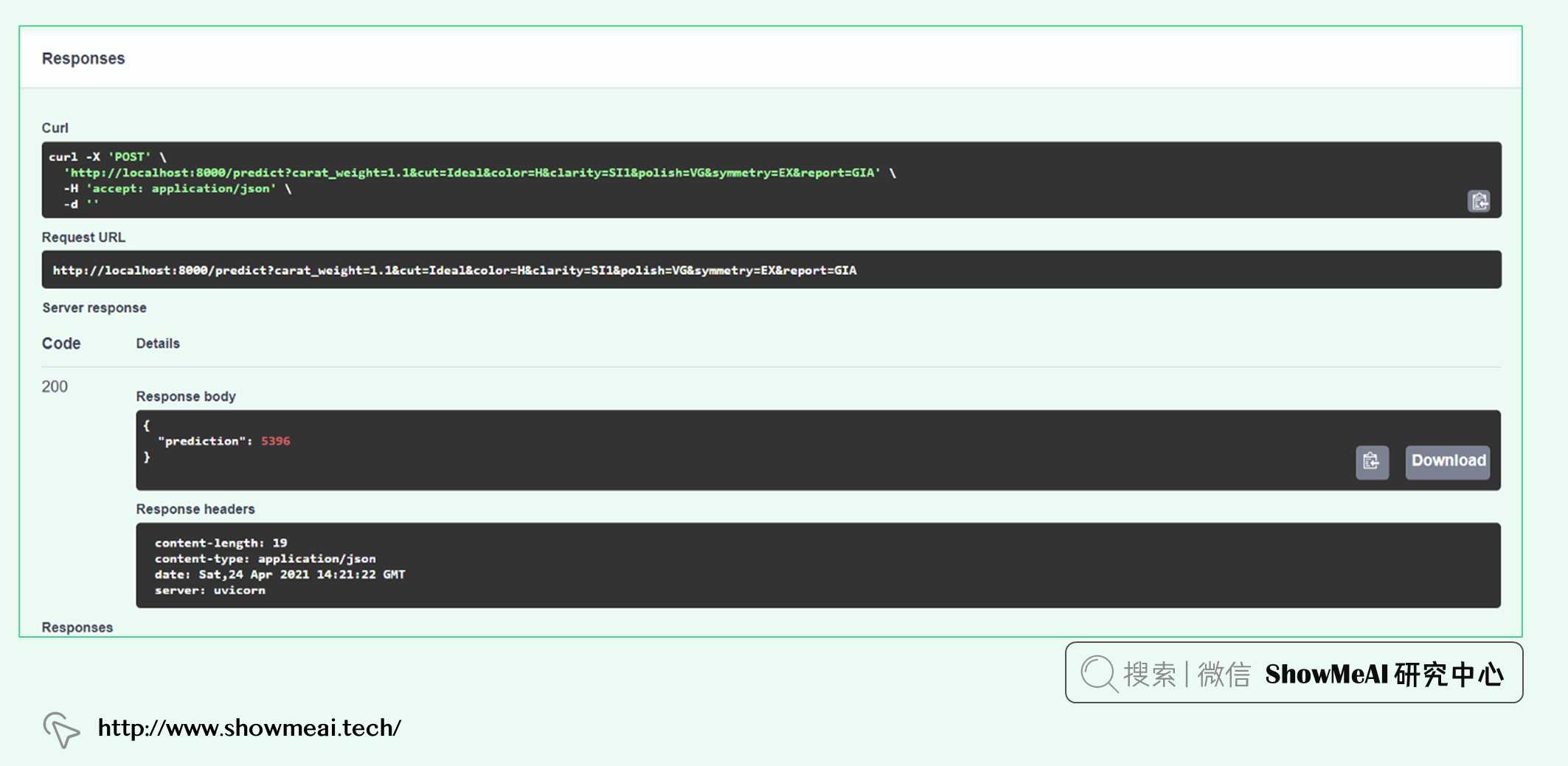Click the curl -X 'POST' line

(108, 157)
